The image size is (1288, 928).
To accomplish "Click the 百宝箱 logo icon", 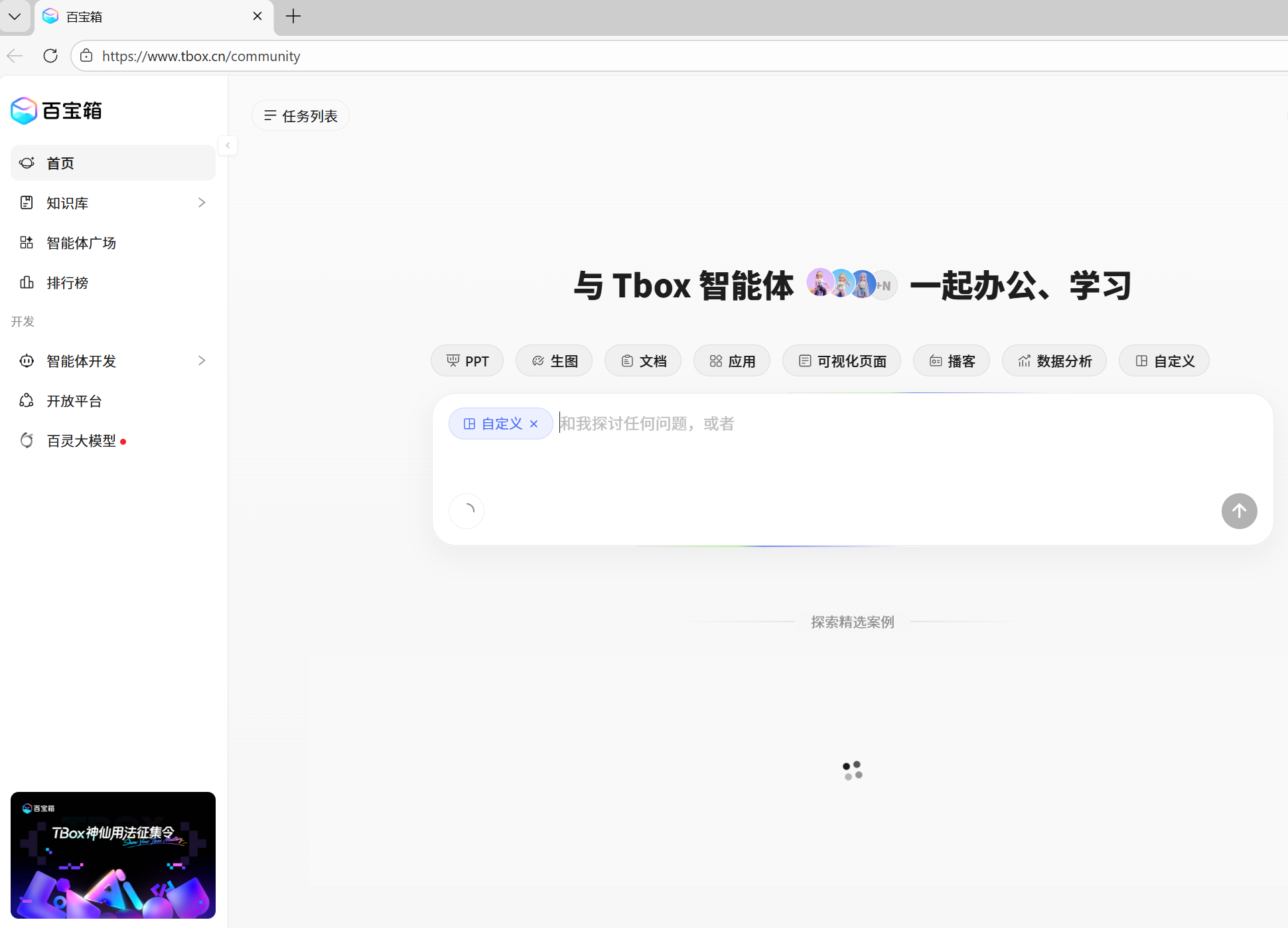I will tap(24, 111).
